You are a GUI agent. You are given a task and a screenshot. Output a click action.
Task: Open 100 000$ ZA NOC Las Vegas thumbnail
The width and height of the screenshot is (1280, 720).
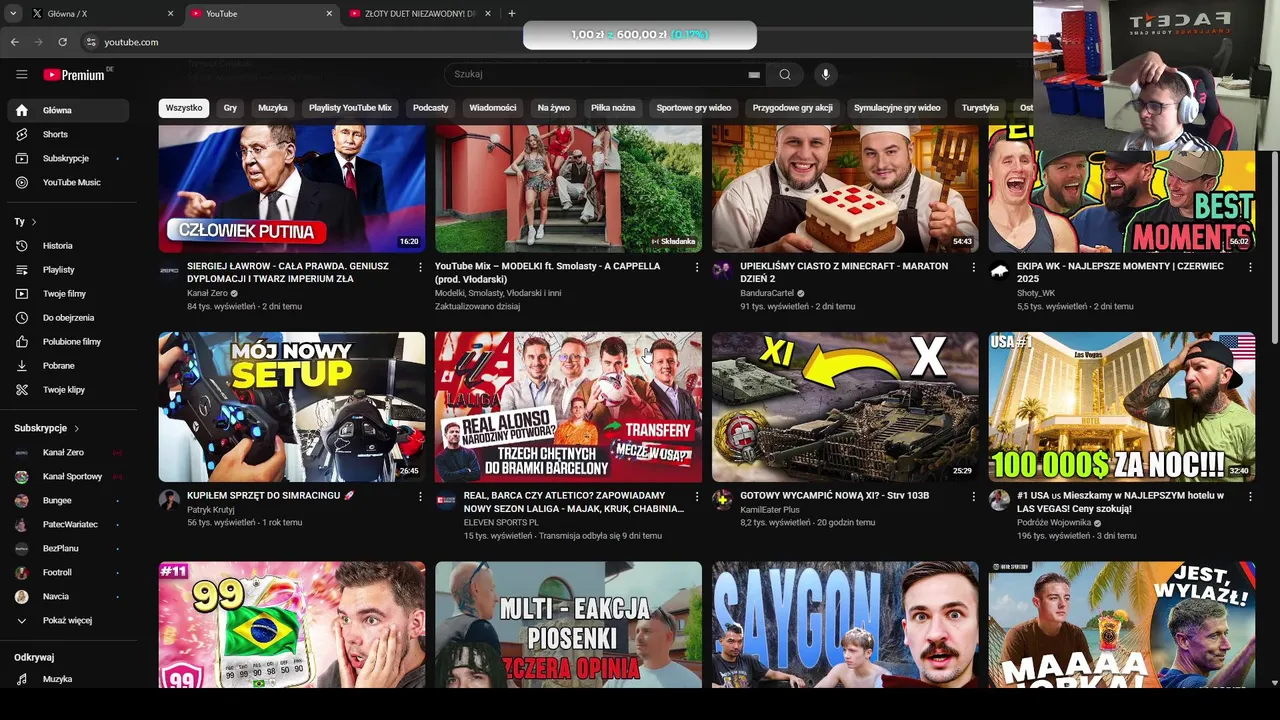pos(1122,407)
